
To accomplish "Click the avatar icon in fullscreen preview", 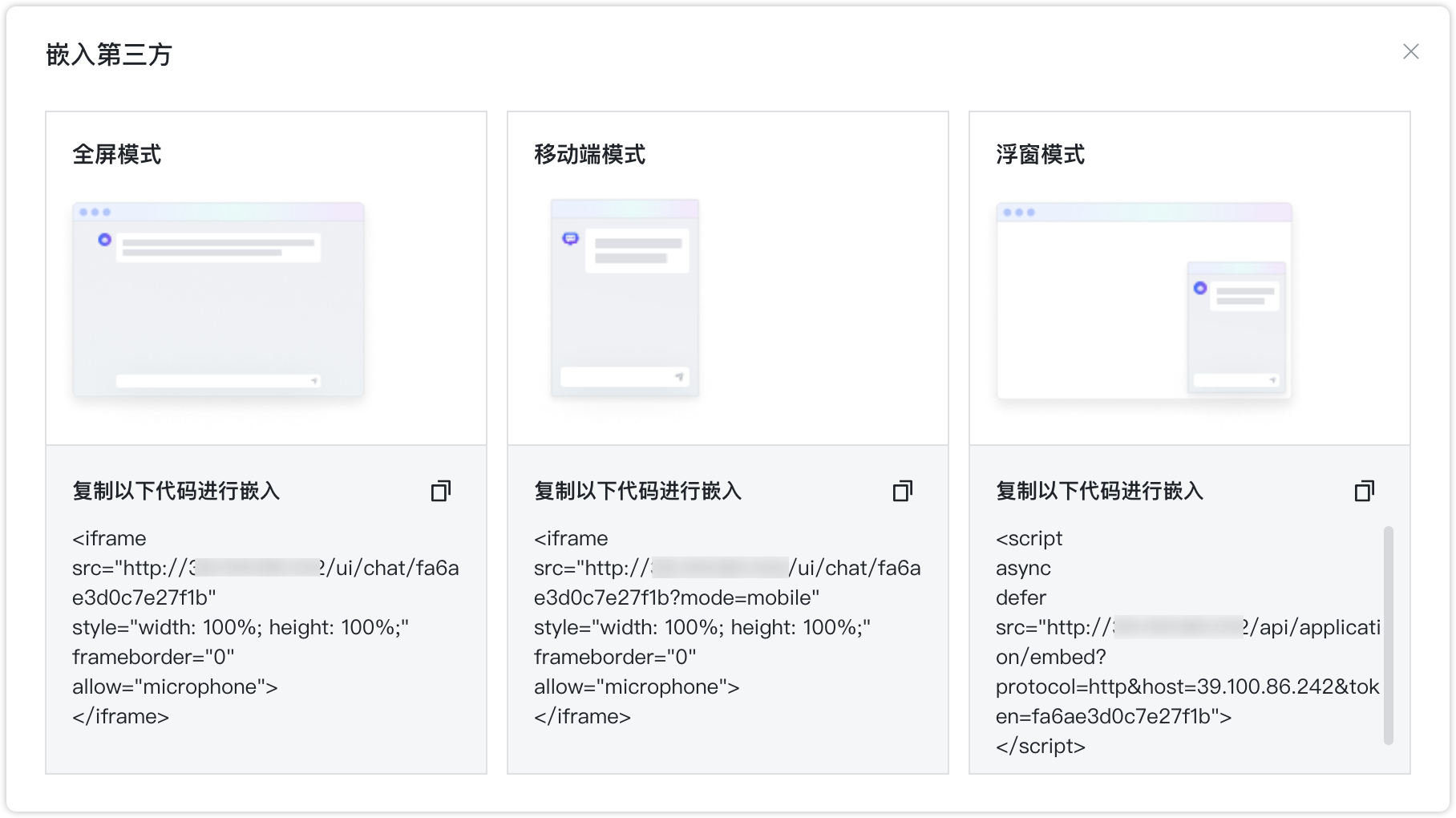I will pyautogui.click(x=104, y=239).
